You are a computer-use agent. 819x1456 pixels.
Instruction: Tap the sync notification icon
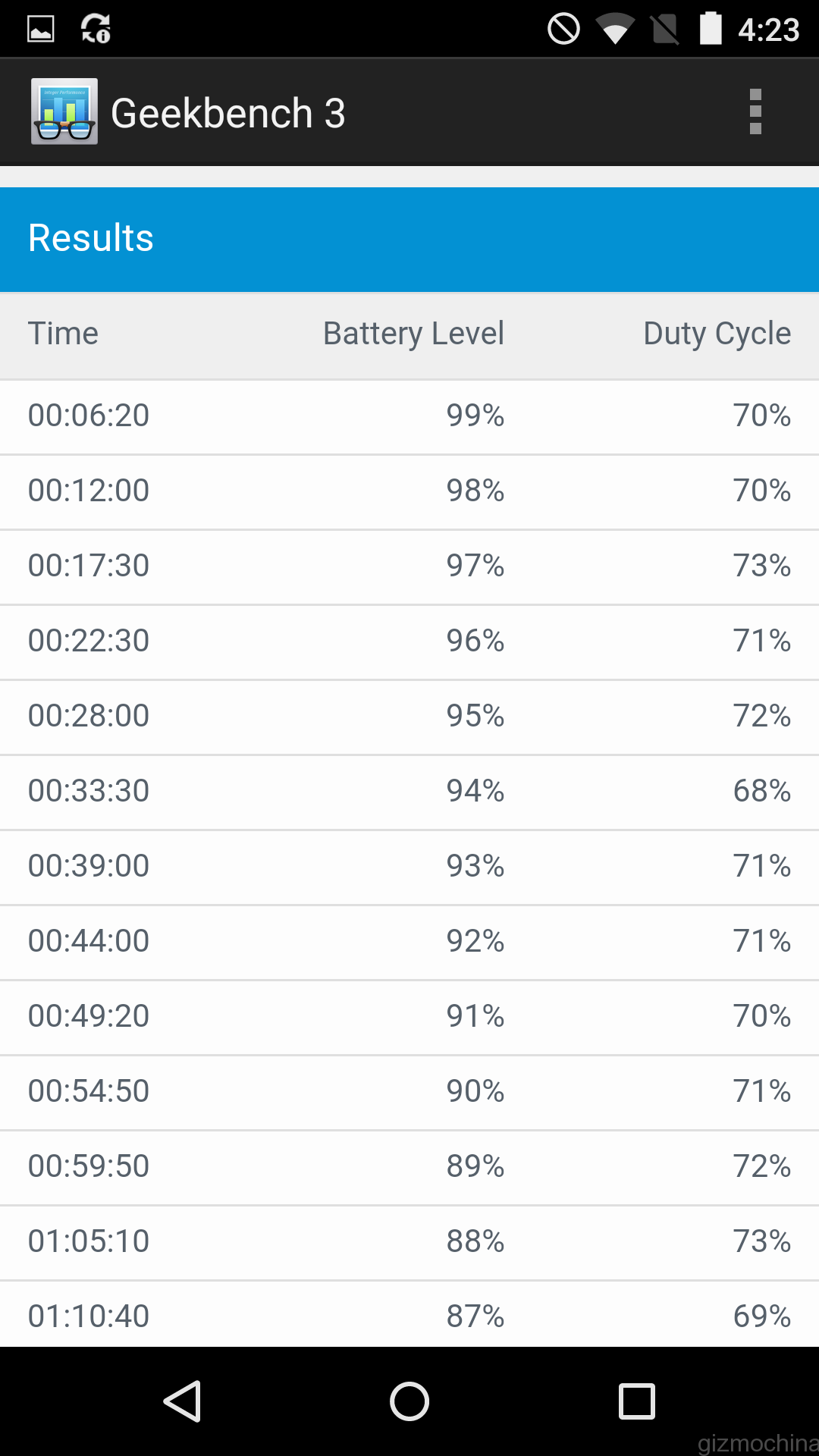pos(96,29)
